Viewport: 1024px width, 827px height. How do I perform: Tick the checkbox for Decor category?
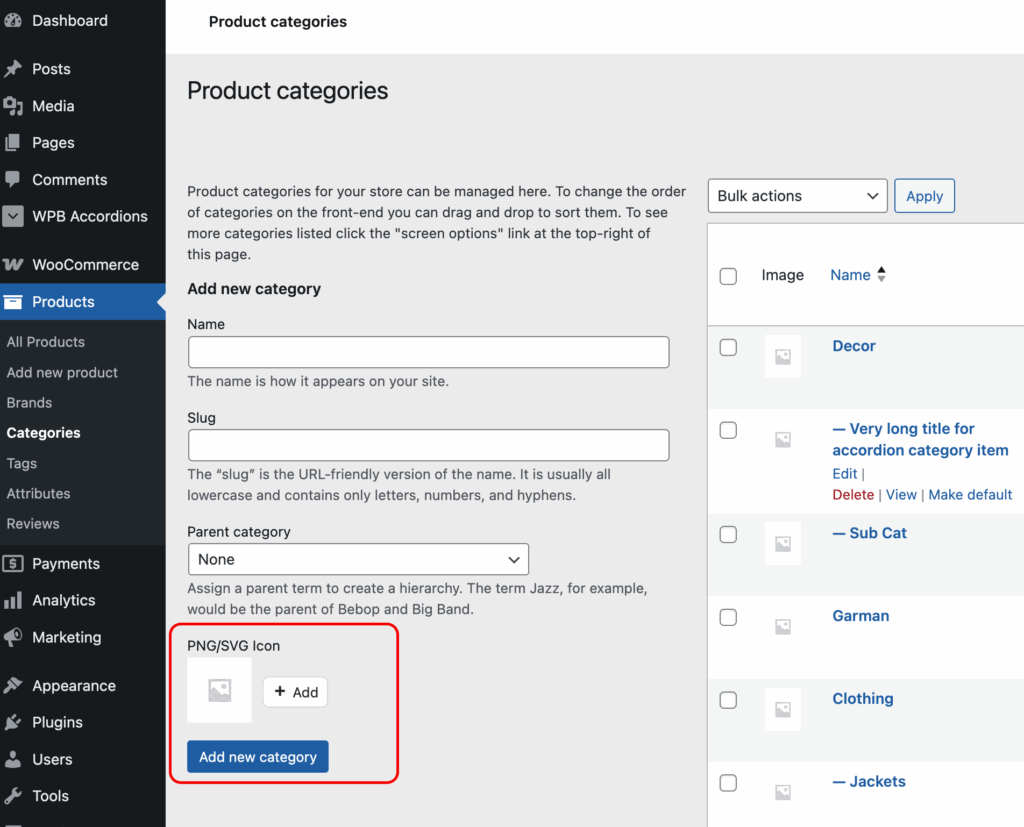click(728, 347)
